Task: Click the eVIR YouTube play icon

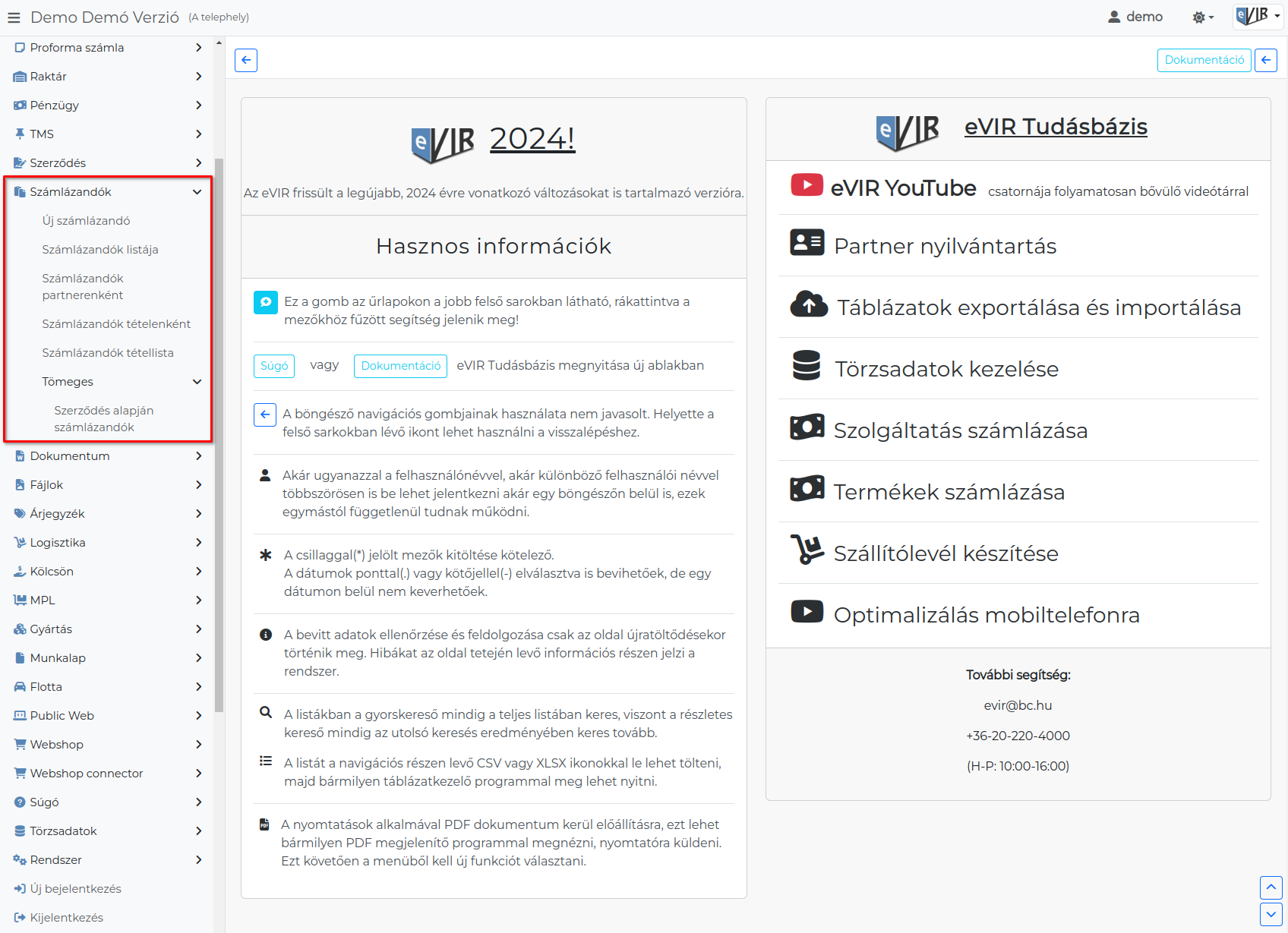Action: pos(807,185)
